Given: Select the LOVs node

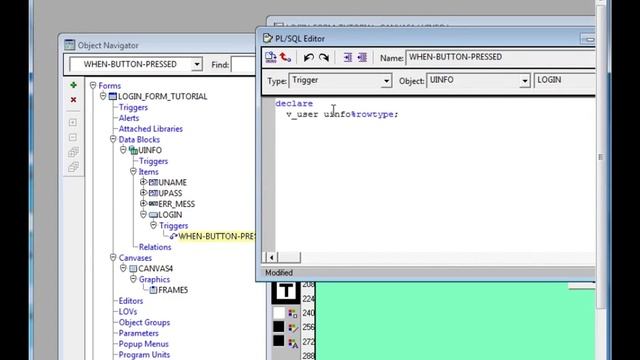Looking at the screenshot, I should [x=128, y=311].
